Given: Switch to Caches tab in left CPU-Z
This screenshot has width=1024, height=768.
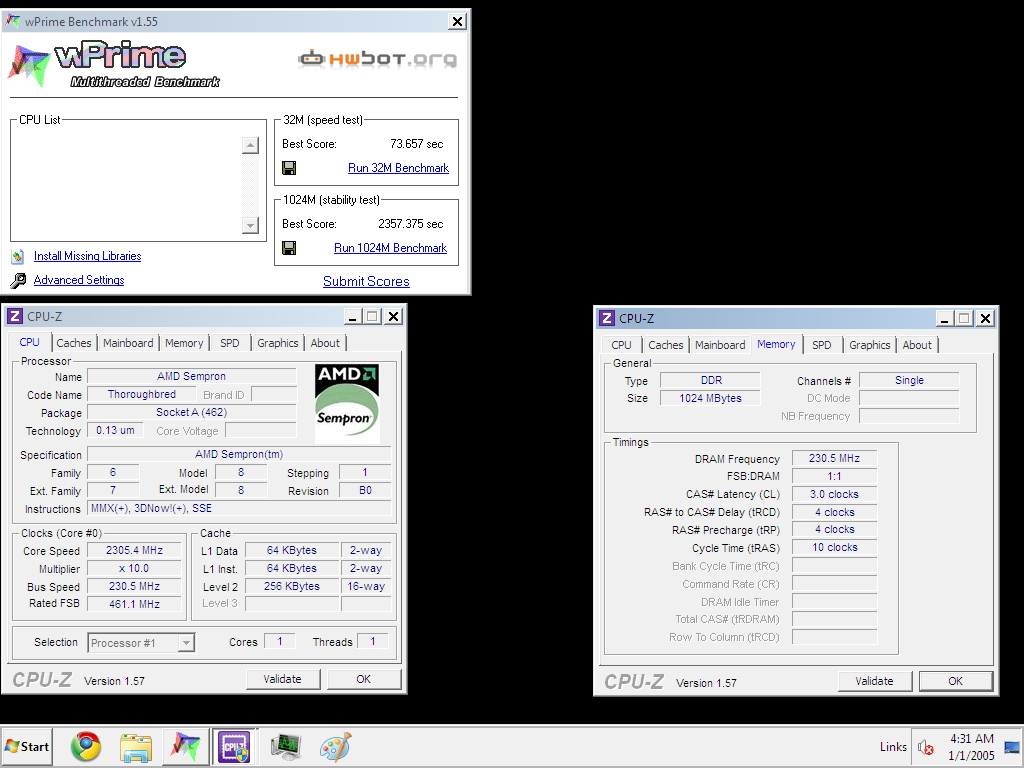Looking at the screenshot, I should click(x=74, y=343).
